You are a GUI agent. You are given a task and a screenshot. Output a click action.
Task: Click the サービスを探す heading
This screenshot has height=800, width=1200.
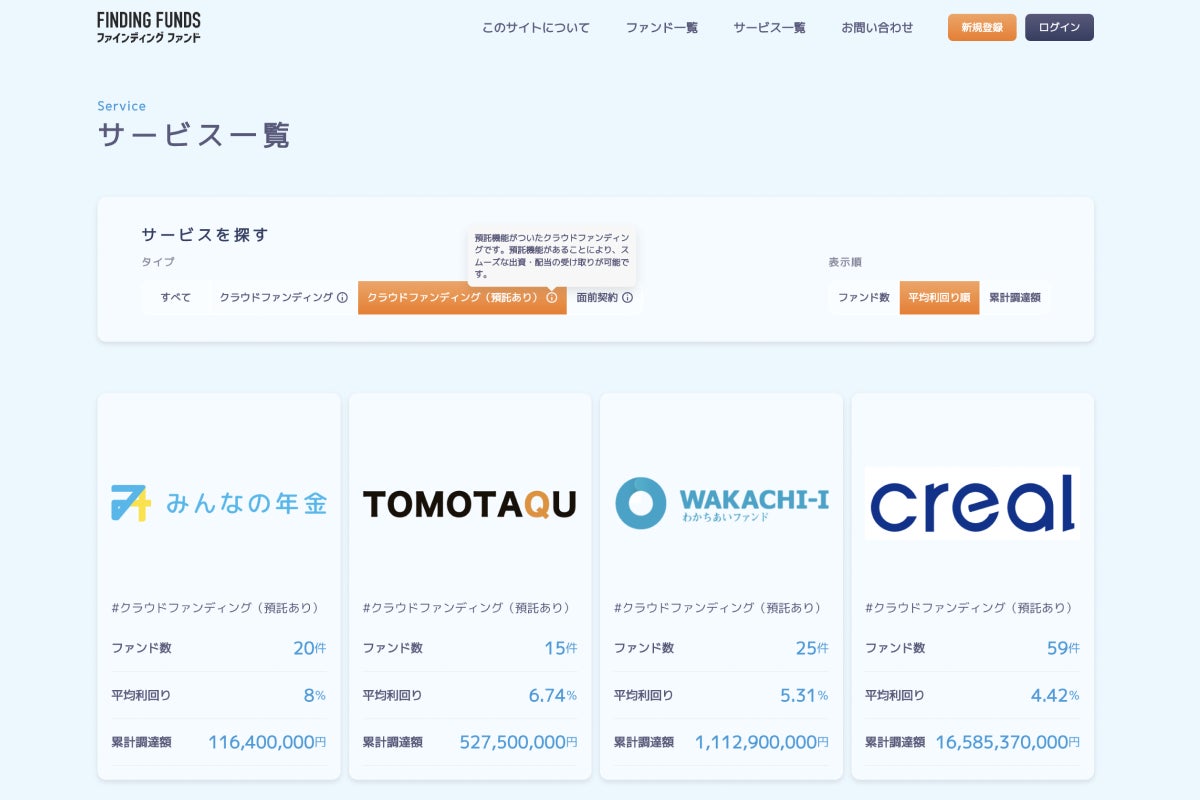click(205, 235)
